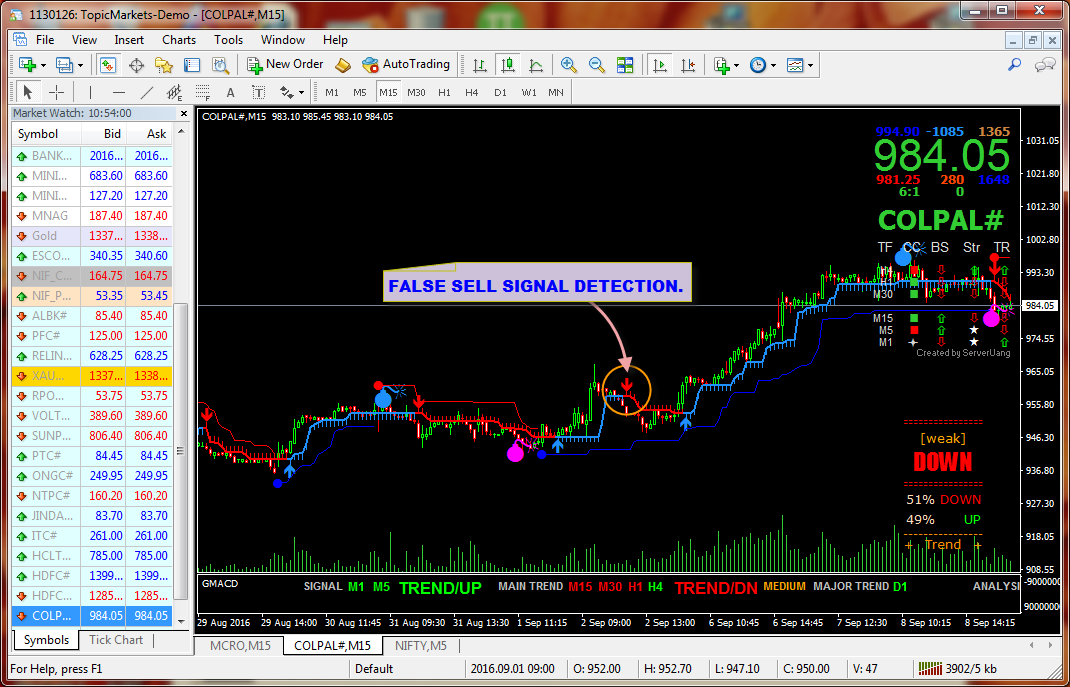Expand the arrows objects dropdown arrow
This screenshot has height=687, width=1070.
click(301, 93)
